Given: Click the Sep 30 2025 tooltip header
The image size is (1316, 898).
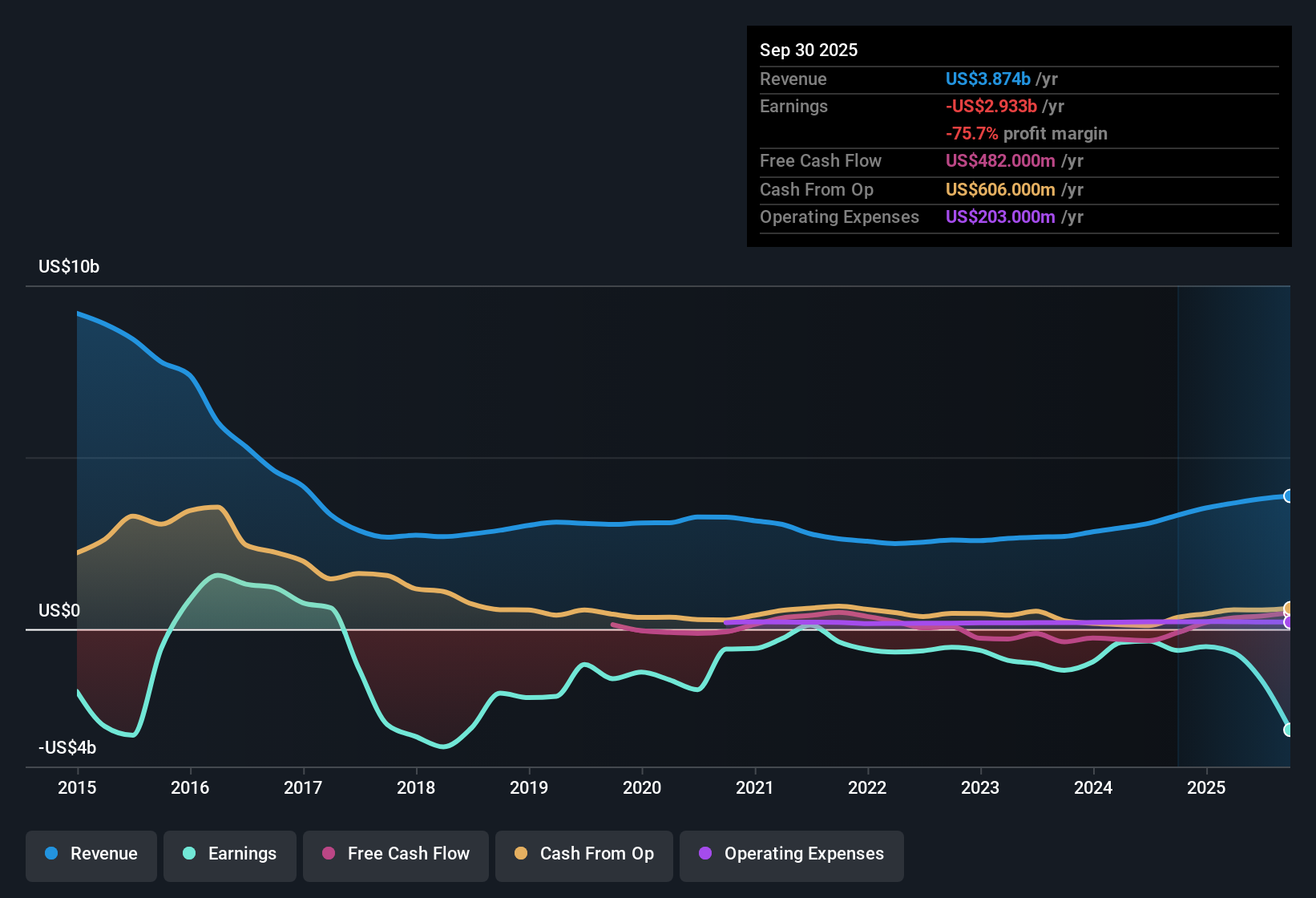Looking at the screenshot, I should click(x=809, y=50).
